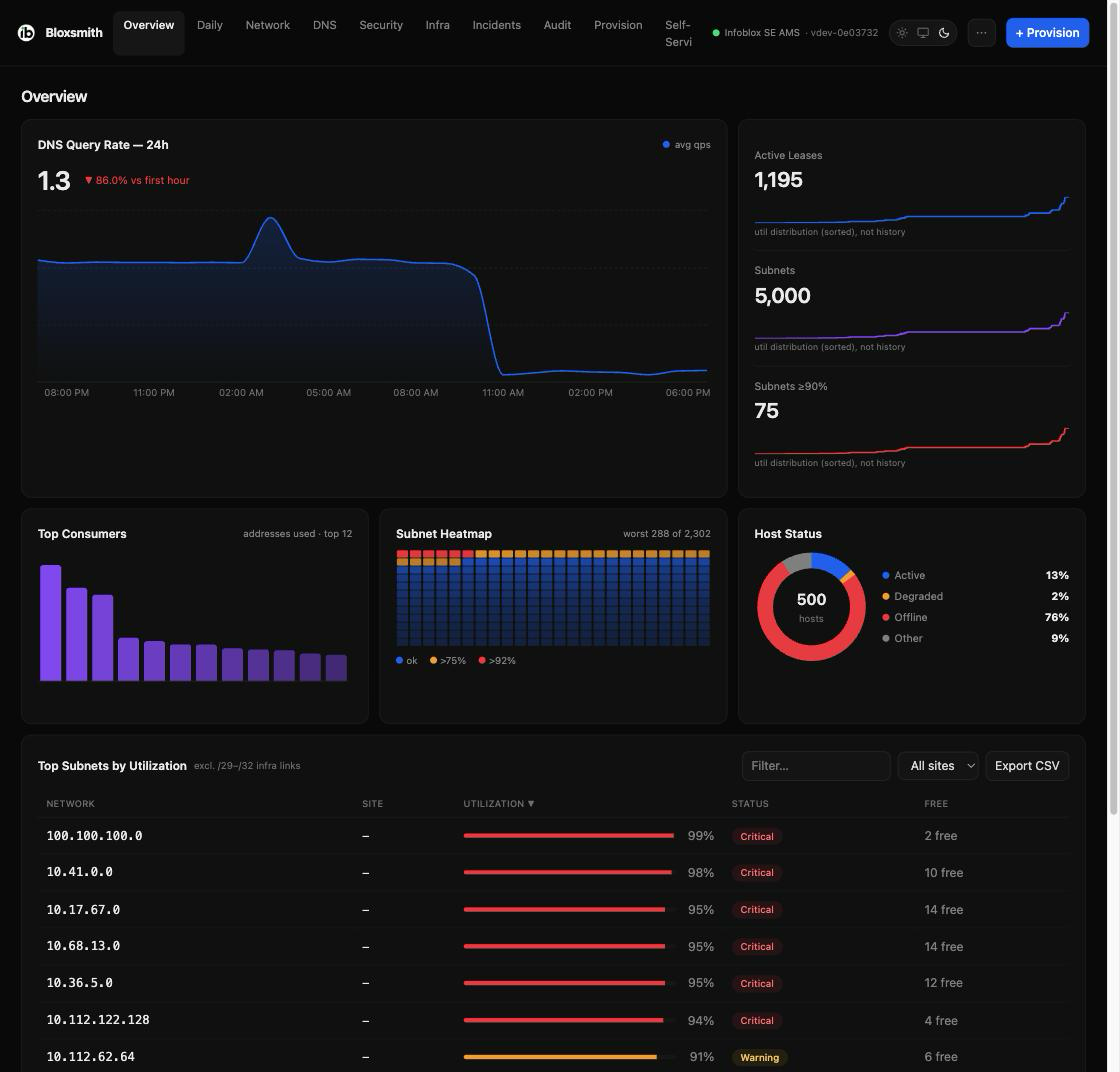Toggle the Active host status legend
Screen dimensions: 1120x1072
coord(904,575)
